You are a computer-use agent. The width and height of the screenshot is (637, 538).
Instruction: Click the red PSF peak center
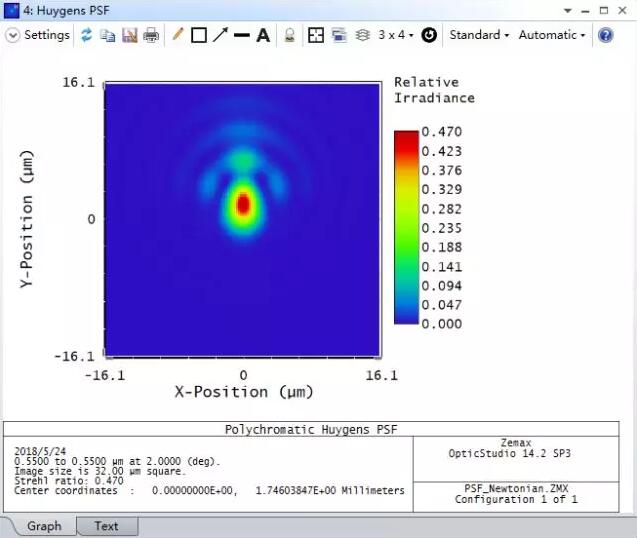pyautogui.click(x=243, y=204)
